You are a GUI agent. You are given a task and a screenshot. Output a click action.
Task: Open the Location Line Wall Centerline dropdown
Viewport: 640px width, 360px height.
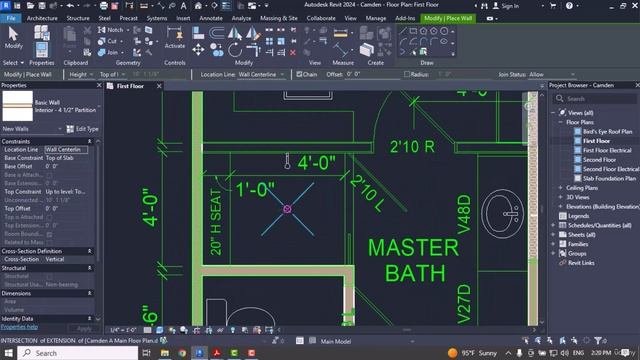261,74
